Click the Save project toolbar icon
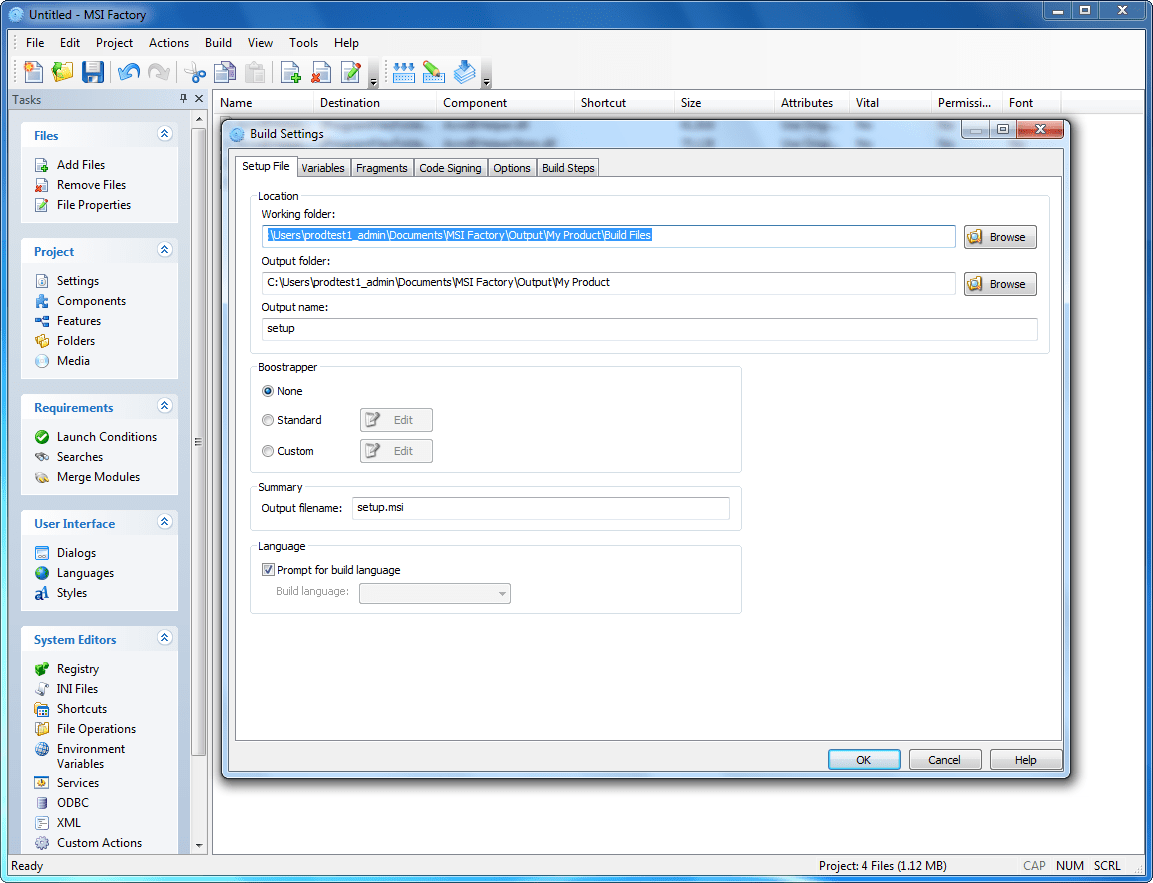 click(x=93, y=72)
